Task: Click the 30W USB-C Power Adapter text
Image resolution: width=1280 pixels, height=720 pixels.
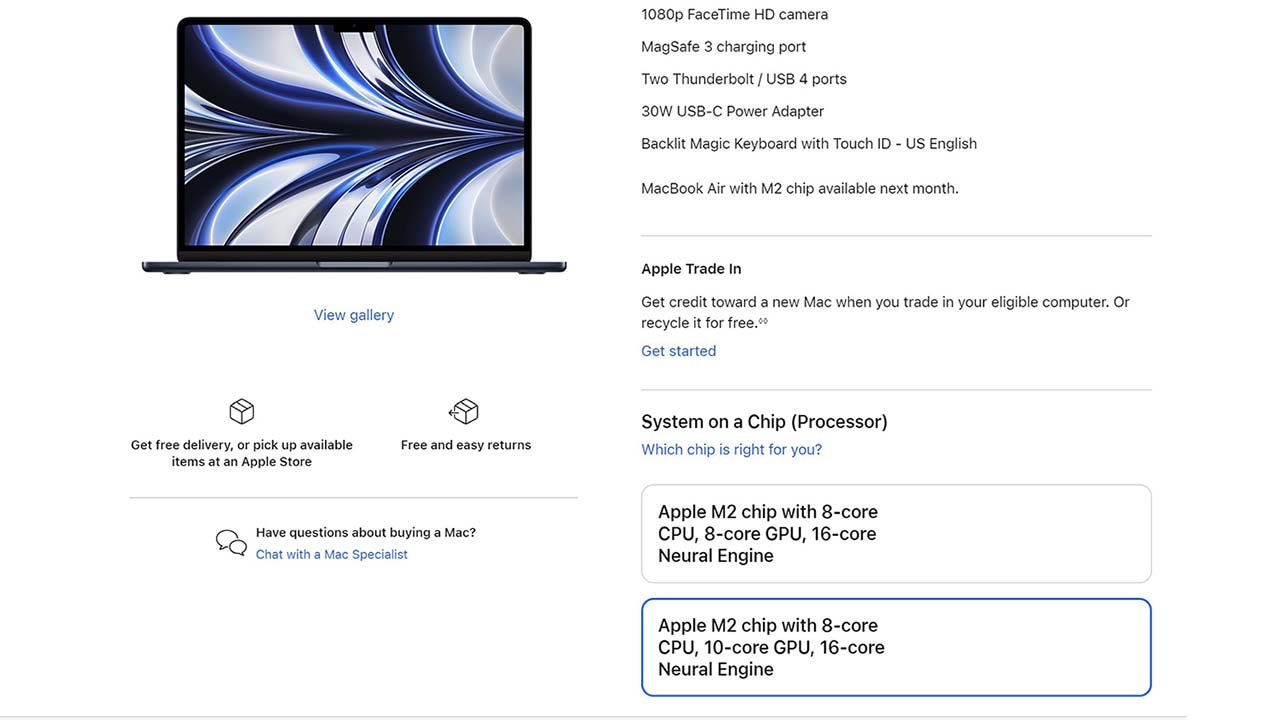Action: tap(732, 111)
